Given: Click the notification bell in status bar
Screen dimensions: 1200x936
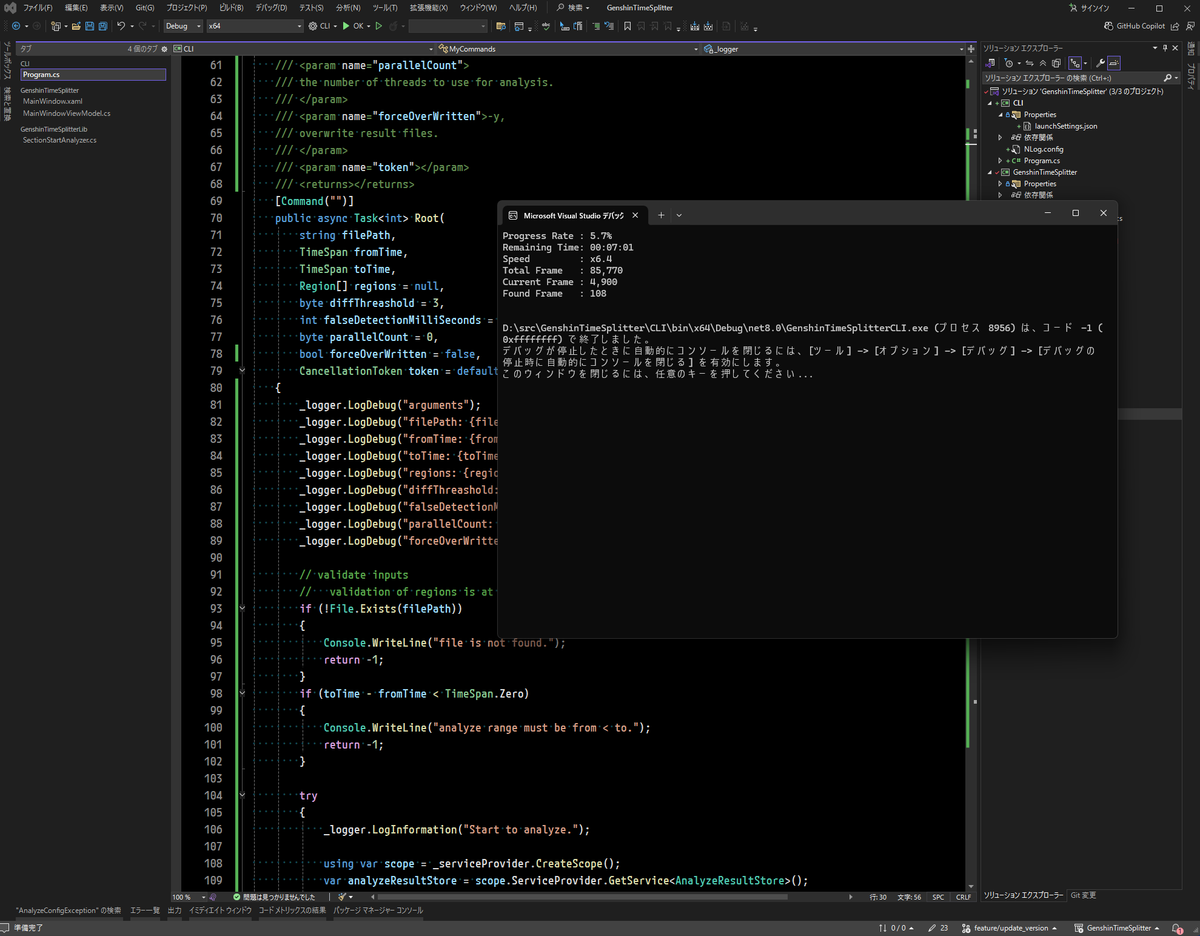Looking at the screenshot, I should pyautogui.click(x=1177, y=928).
